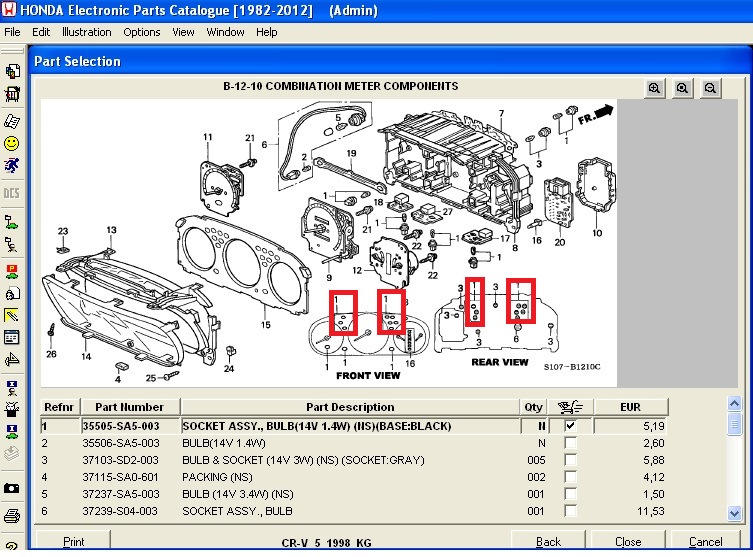Click price 5,88 in EUR column

(654, 460)
